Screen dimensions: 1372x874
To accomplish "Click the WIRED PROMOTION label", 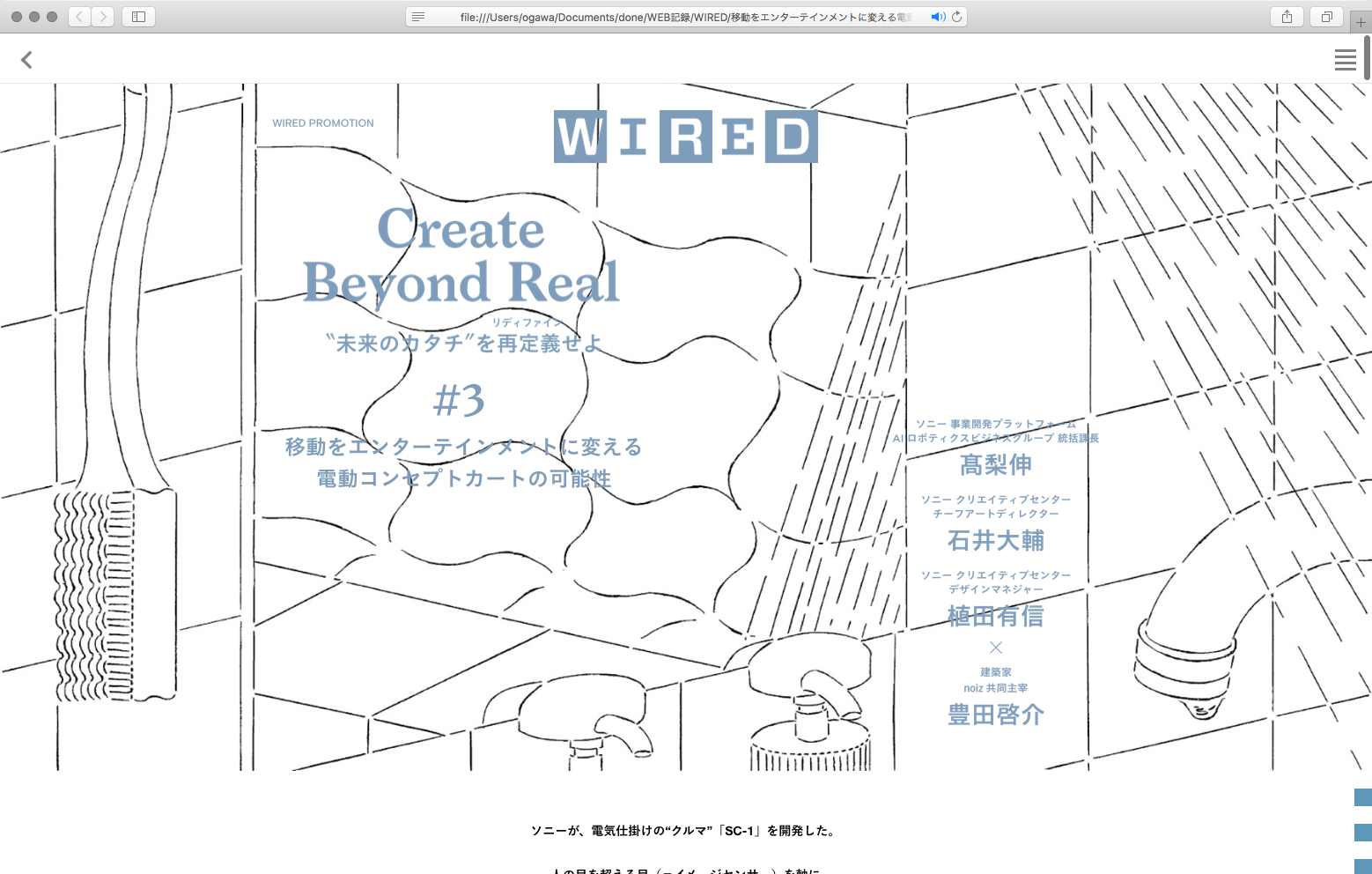I will [x=323, y=123].
